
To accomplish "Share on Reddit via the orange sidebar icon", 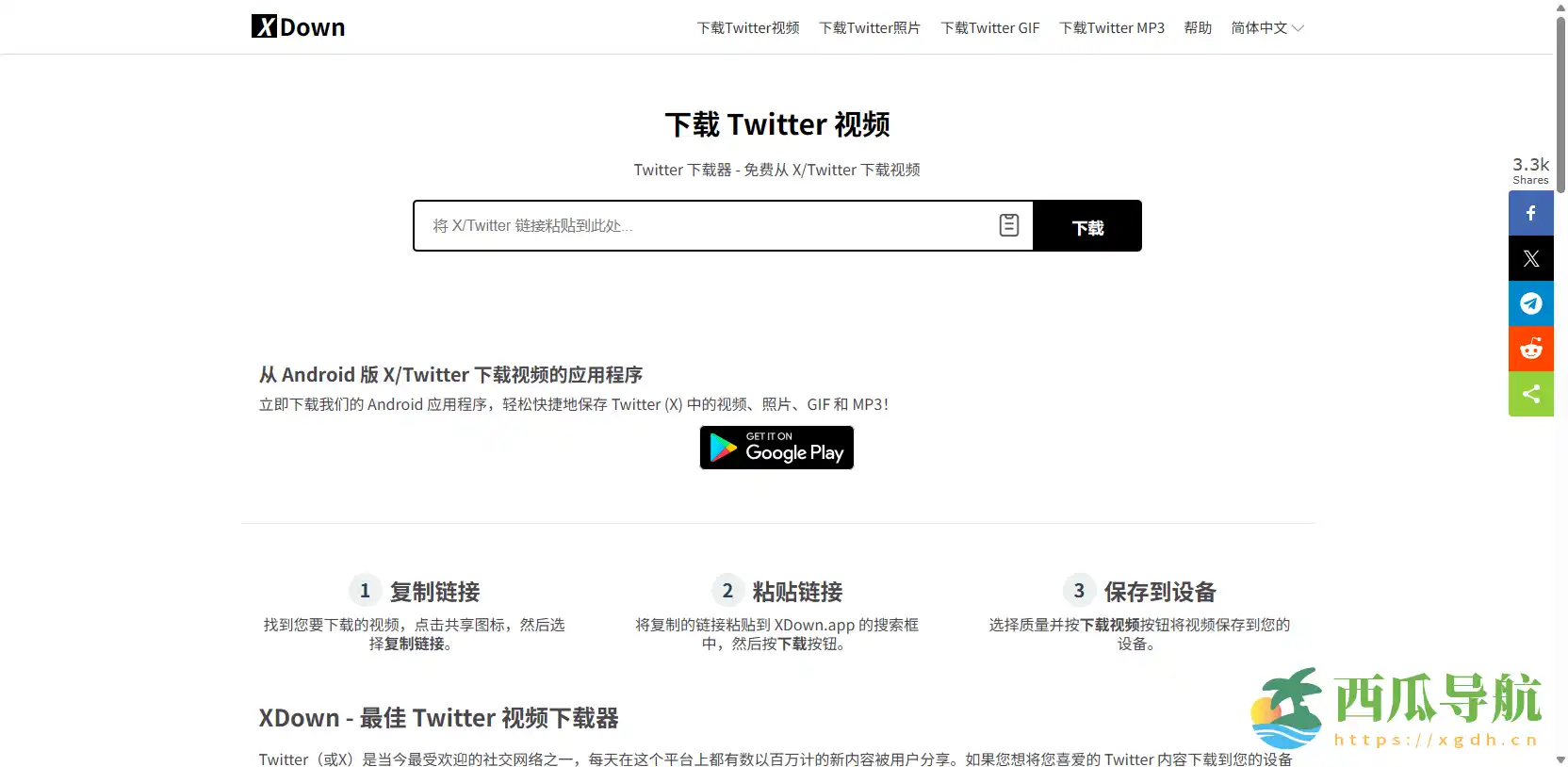I will 1530,349.
